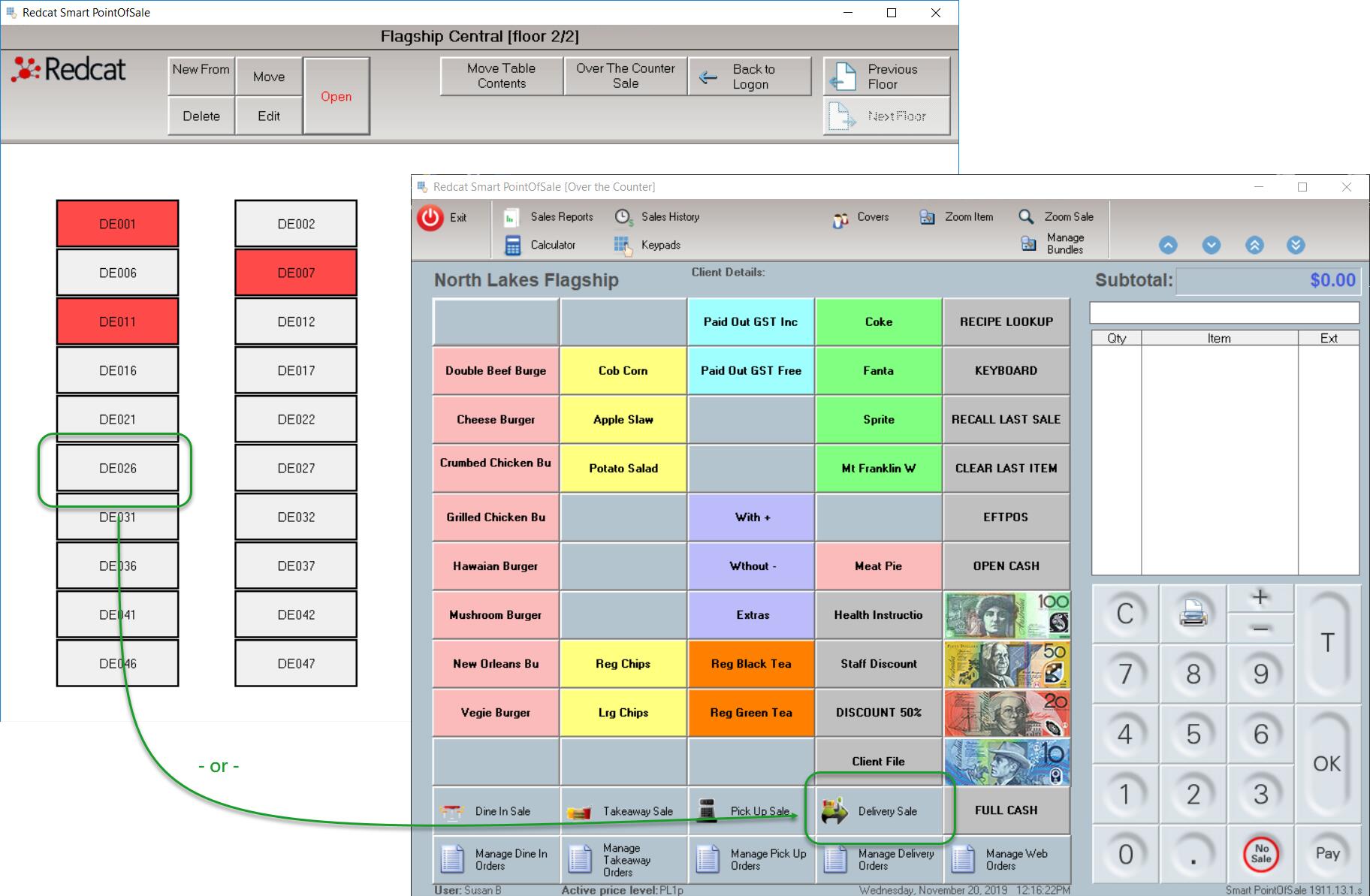Open the Calculator tool
This screenshot has height=896, width=1370.
(513, 246)
